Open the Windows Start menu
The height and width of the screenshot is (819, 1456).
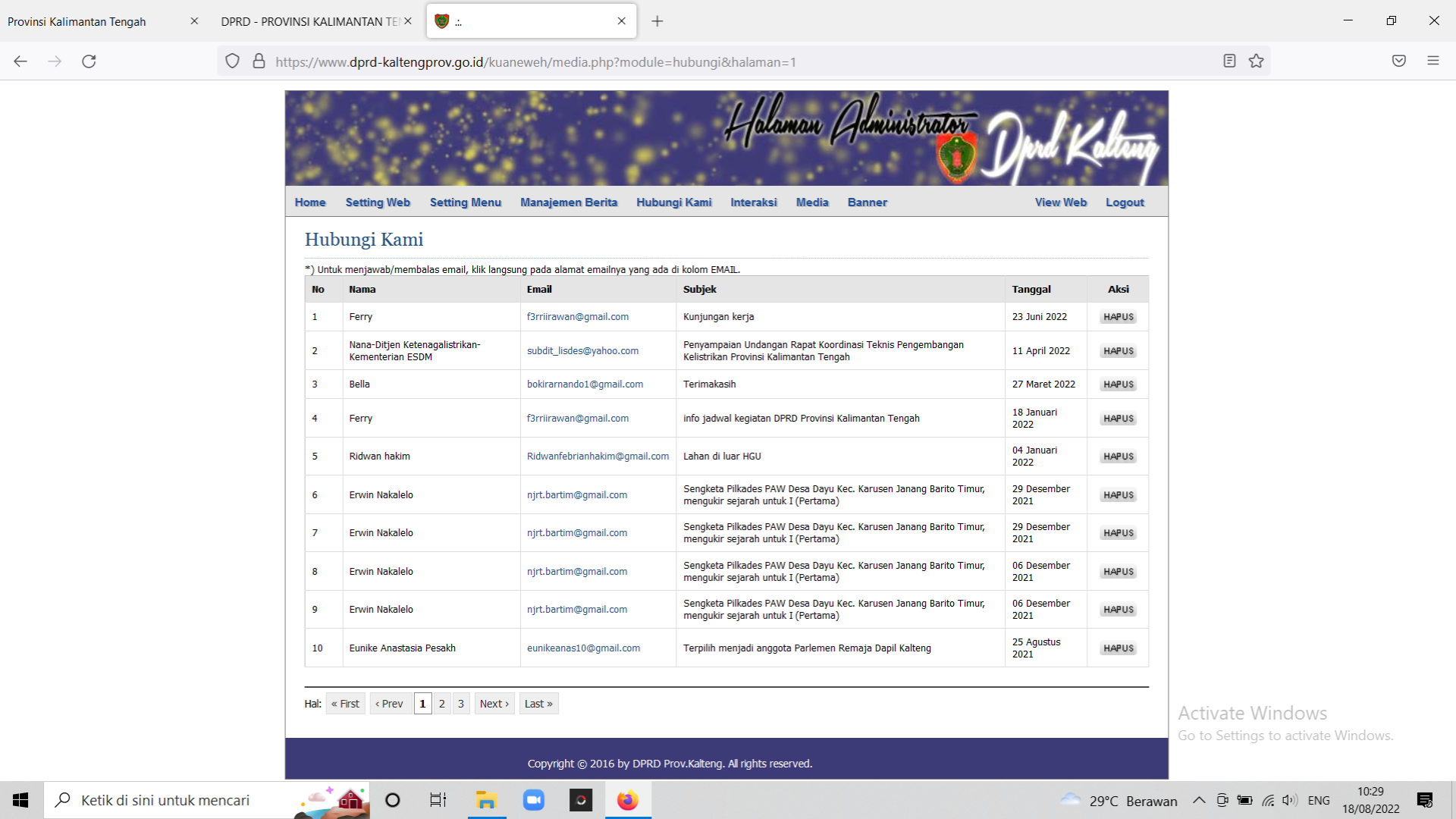click(20, 800)
